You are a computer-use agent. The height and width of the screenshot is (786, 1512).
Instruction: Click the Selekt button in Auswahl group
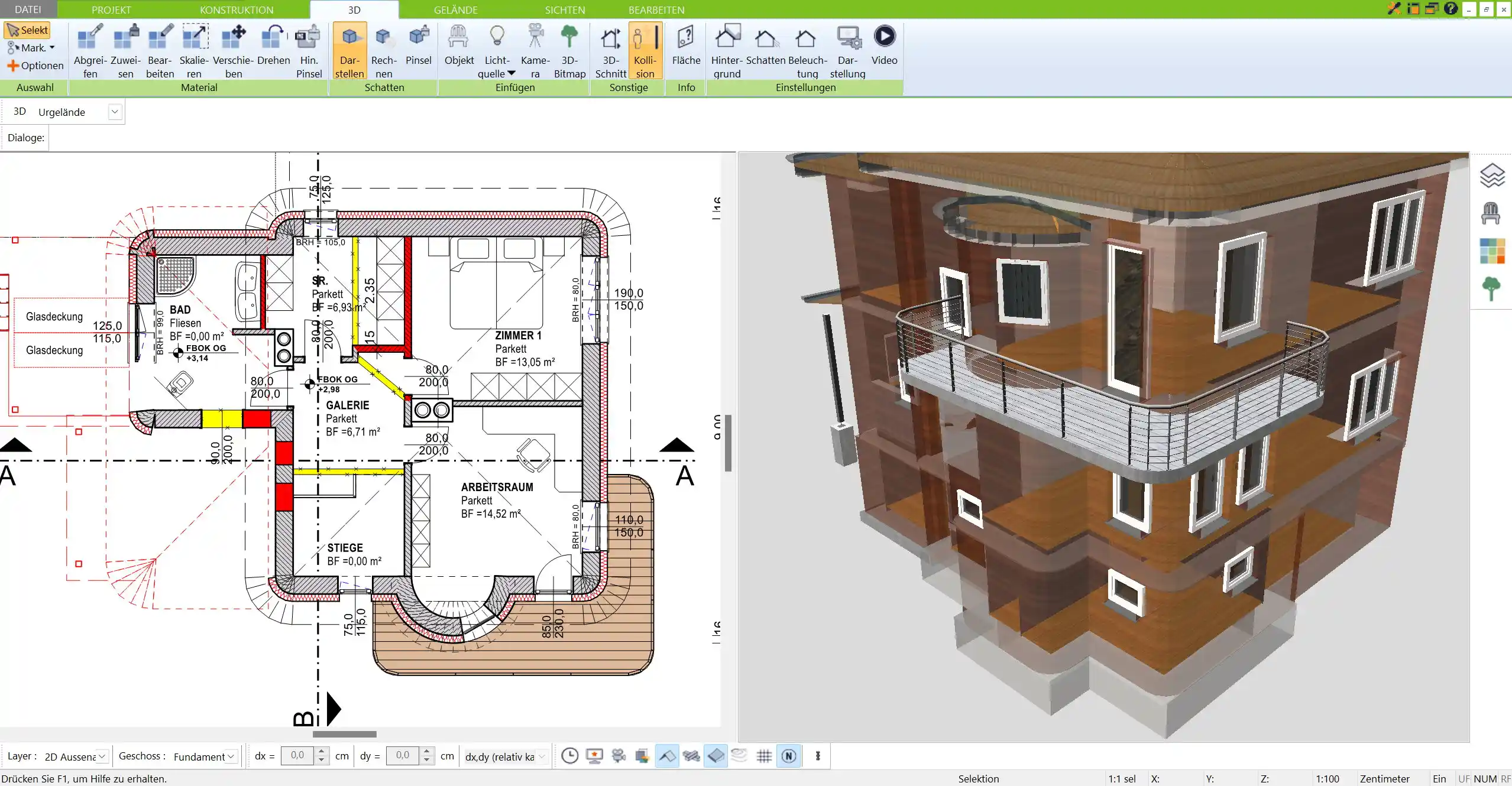tap(26, 30)
